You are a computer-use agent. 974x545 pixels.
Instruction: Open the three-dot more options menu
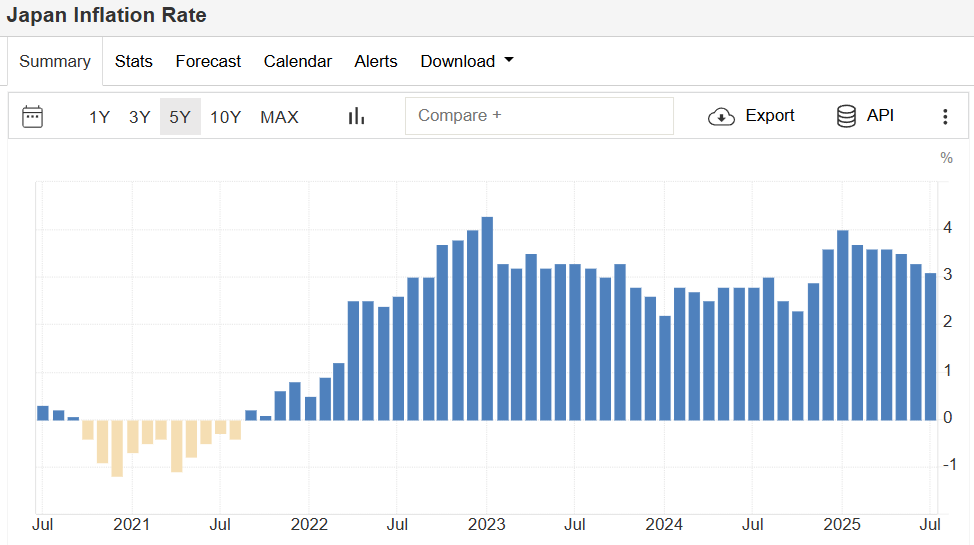click(945, 117)
